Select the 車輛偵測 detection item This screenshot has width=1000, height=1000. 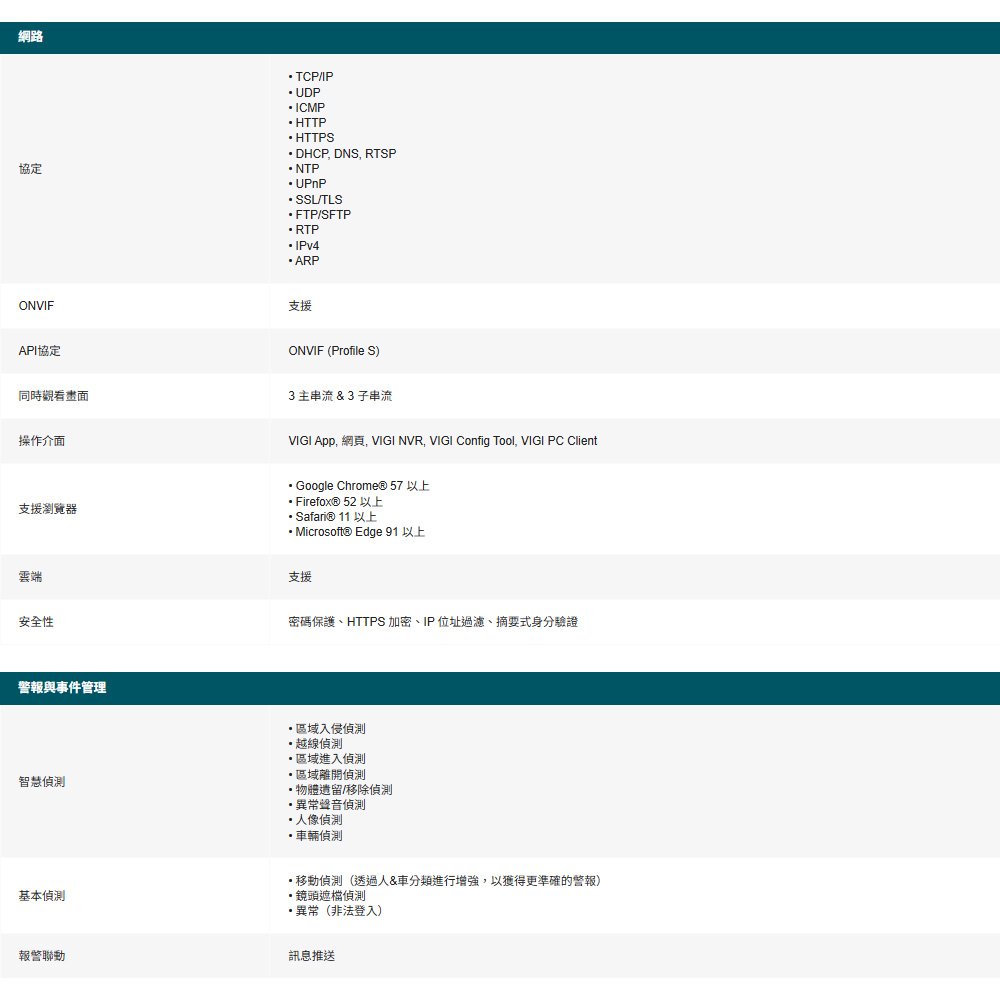318,836
